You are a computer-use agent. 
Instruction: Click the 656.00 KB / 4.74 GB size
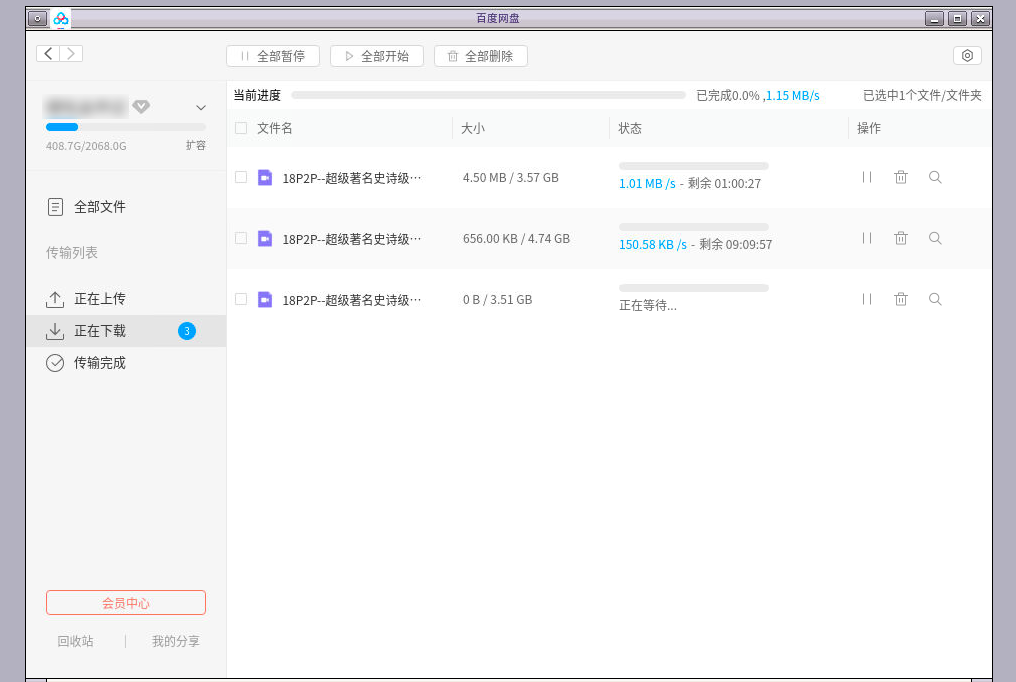click(x=516, y=239)
